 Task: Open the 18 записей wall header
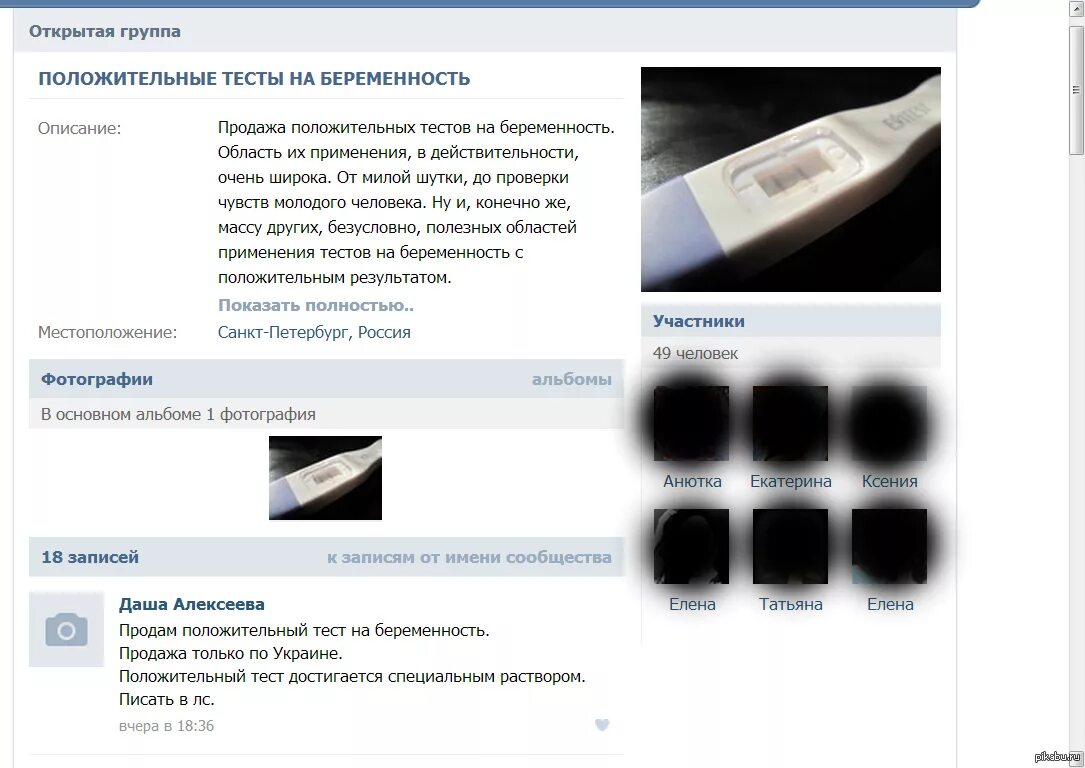point(90,557)
